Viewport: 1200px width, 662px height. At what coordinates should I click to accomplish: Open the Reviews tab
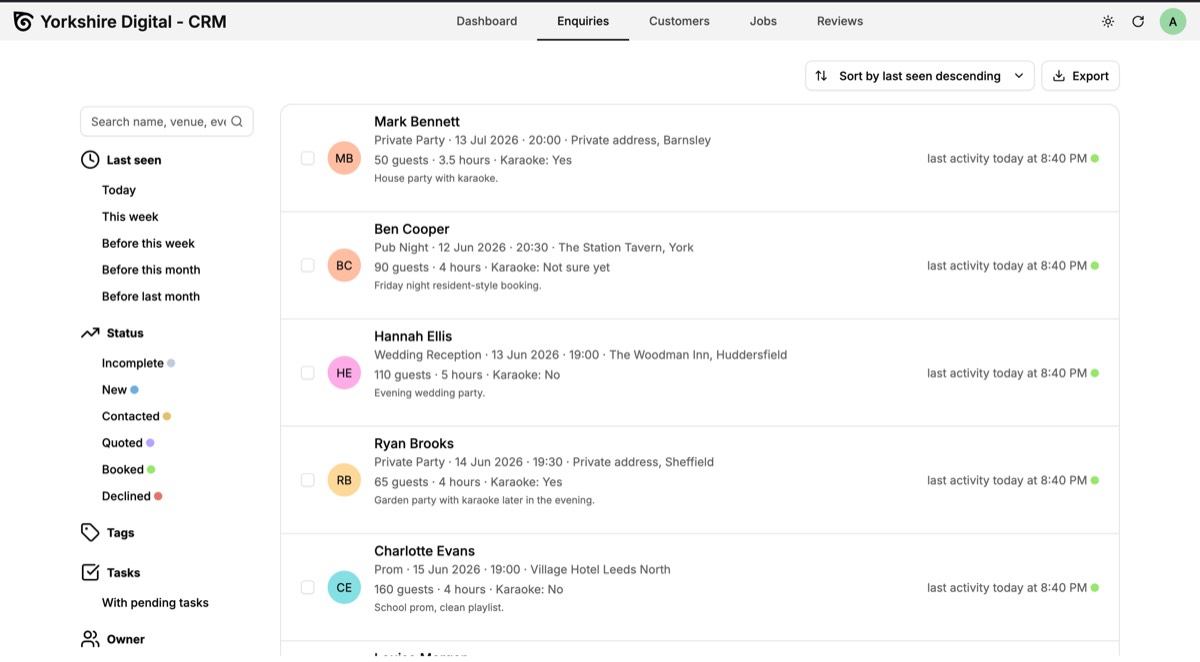coord(840,21)
